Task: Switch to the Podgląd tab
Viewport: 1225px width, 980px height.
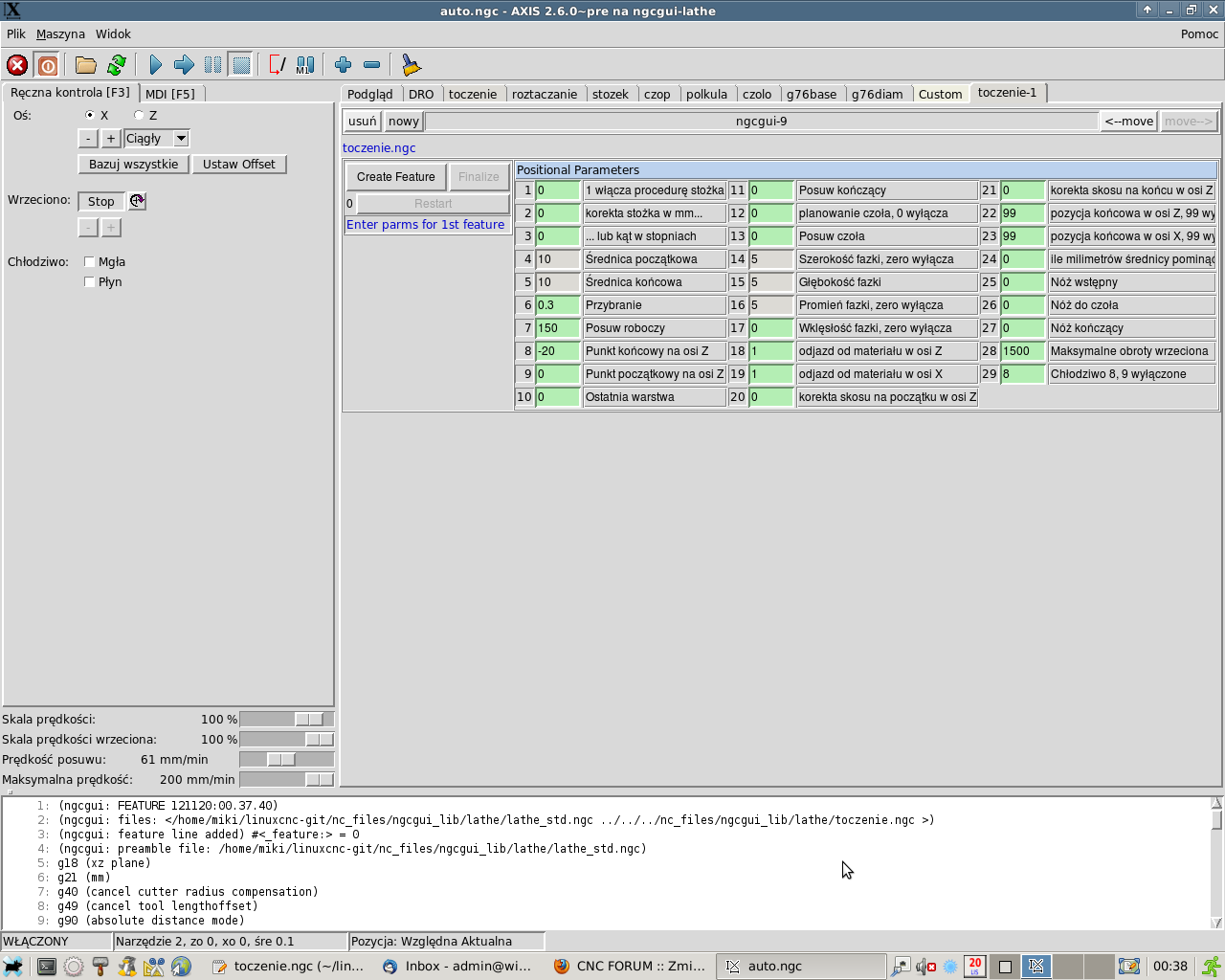Action: click(370, 94)
